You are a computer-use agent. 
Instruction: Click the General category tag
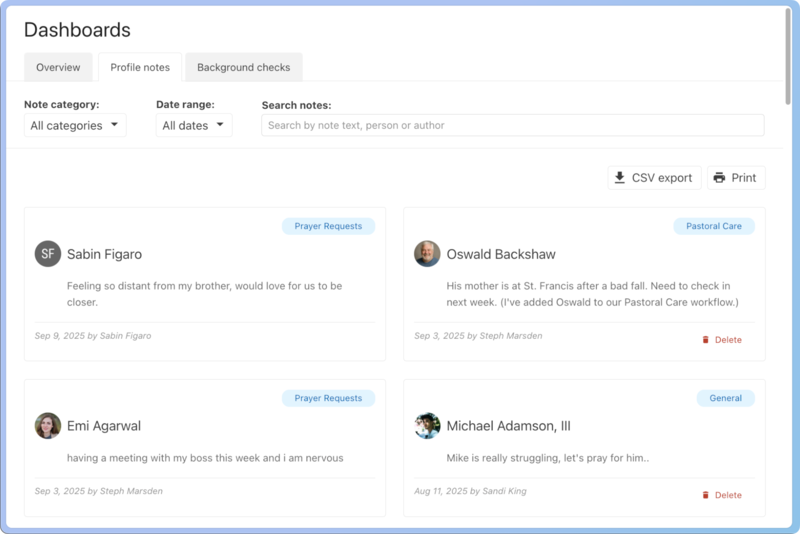click(726, 398)
